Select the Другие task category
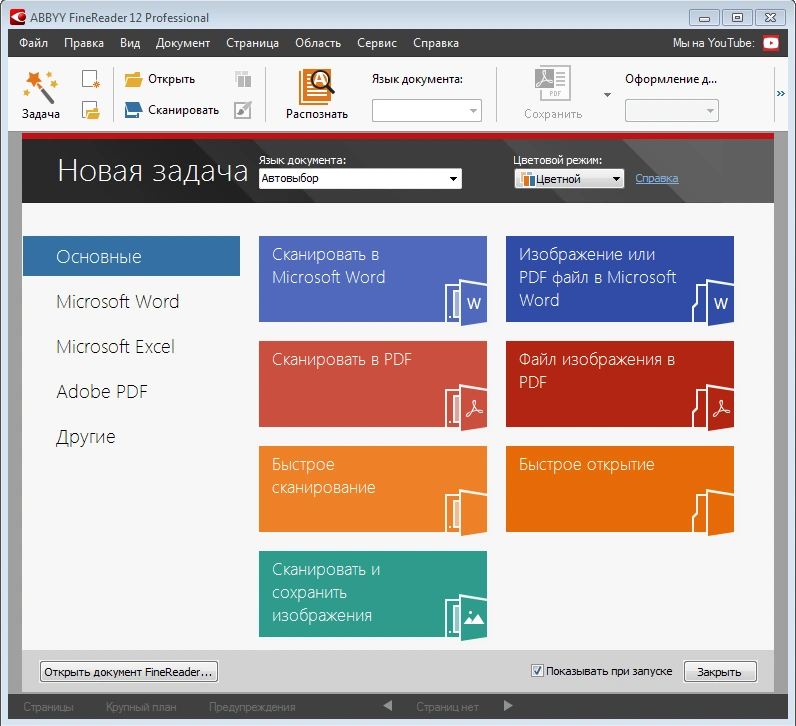796x726 pixels. (x=86, y=437)
